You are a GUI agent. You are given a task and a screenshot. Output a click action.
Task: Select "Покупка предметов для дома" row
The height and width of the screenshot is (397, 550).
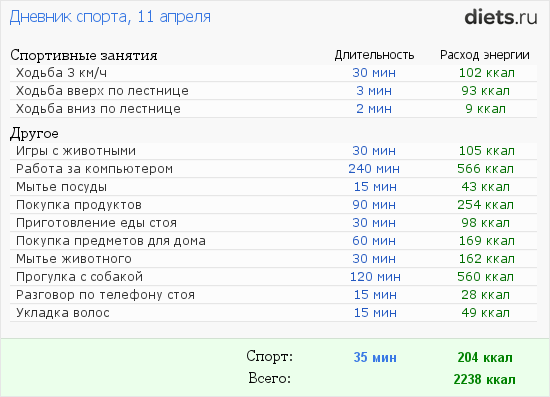tap(273, 241)
